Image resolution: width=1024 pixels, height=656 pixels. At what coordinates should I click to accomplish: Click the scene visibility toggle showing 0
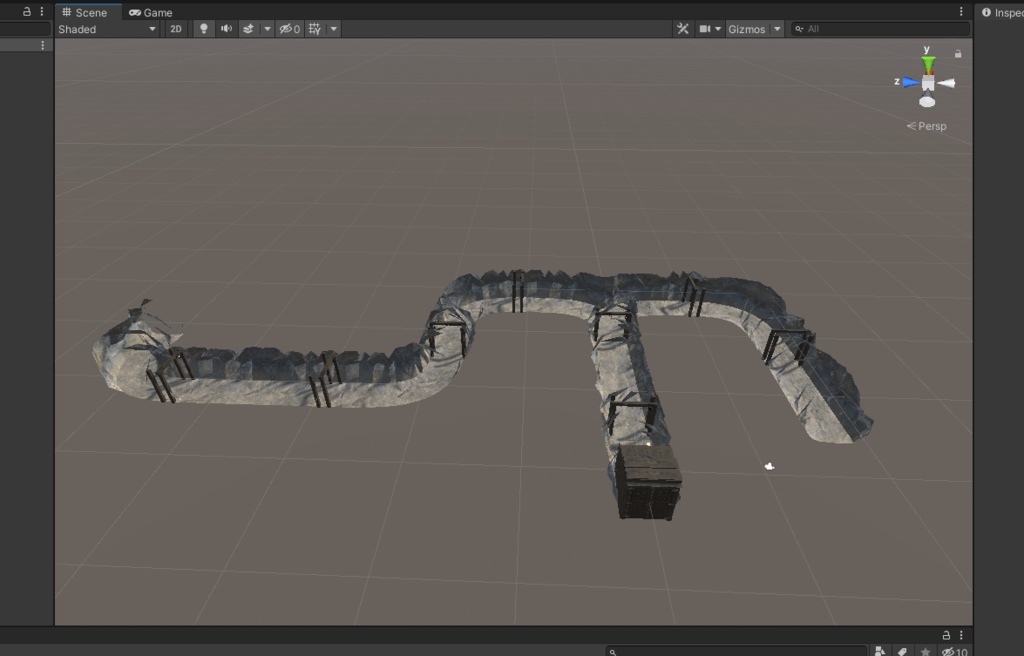290,28
